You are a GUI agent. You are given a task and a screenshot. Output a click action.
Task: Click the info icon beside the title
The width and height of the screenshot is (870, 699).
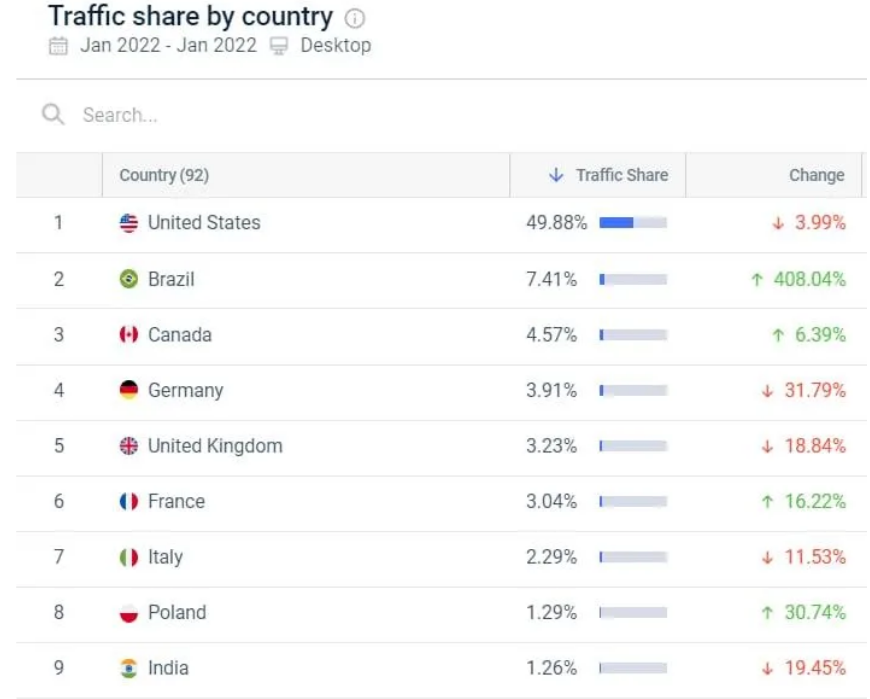355,18
